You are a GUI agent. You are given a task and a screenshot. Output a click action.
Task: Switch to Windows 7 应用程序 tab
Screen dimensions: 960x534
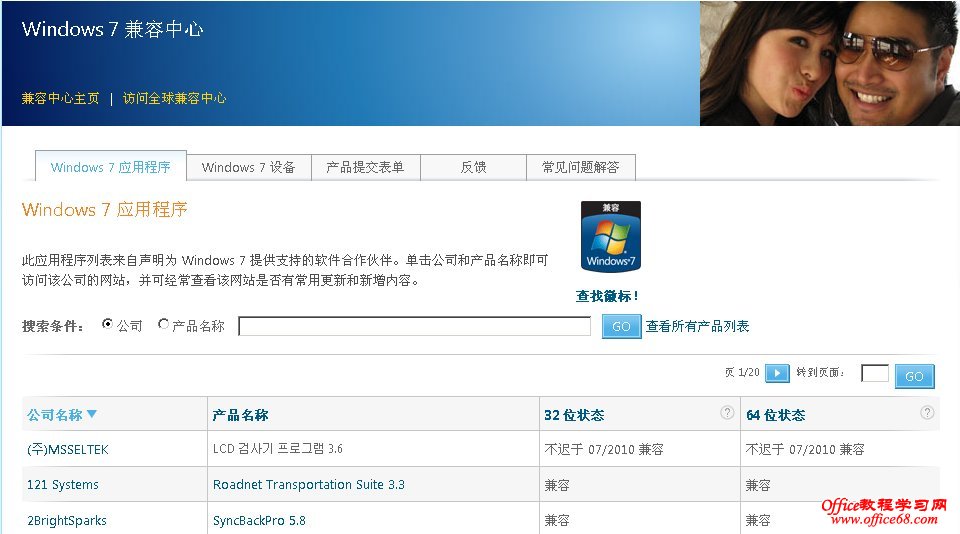click(x=111, y=167)
